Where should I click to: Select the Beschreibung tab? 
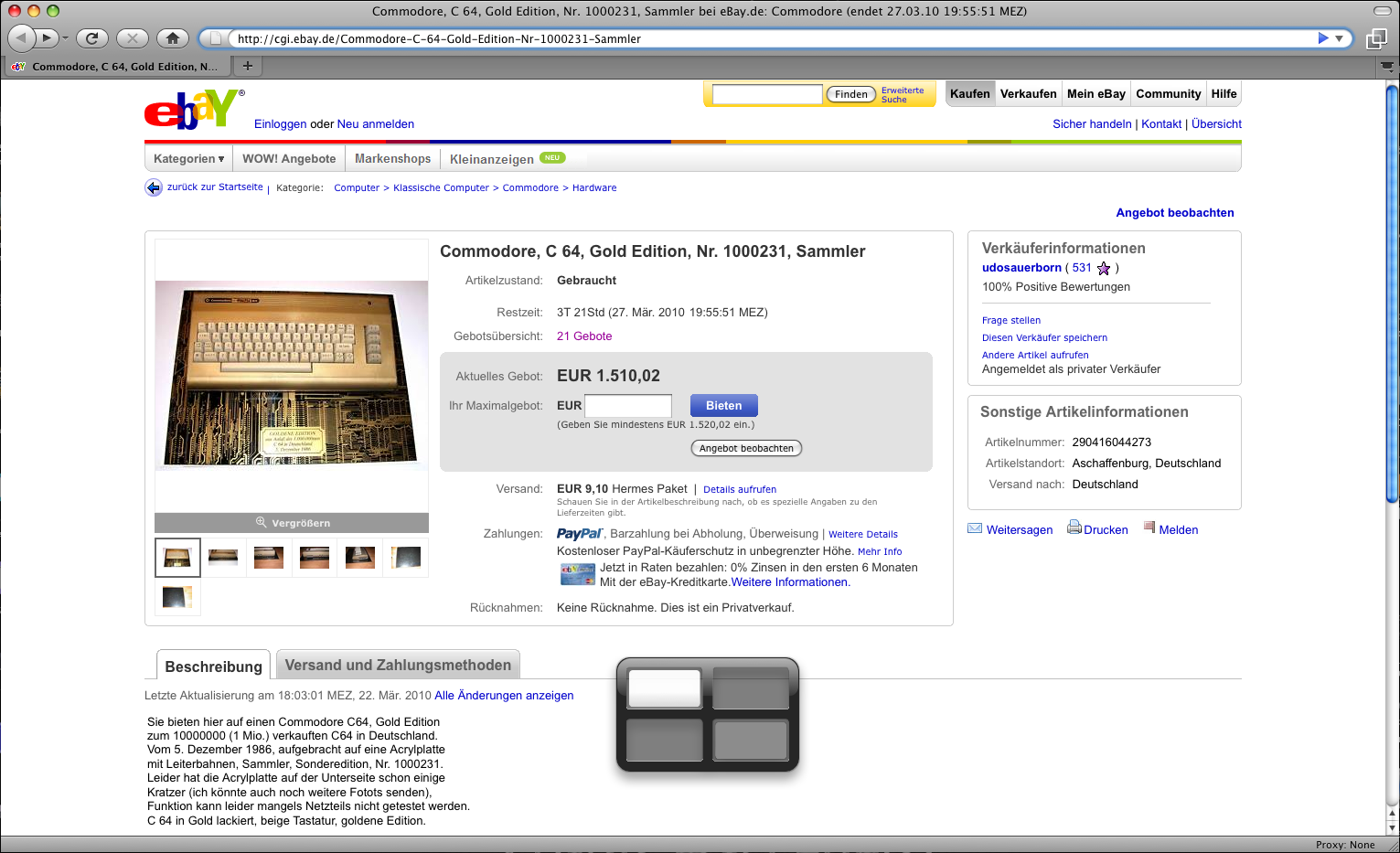point(213,666)
